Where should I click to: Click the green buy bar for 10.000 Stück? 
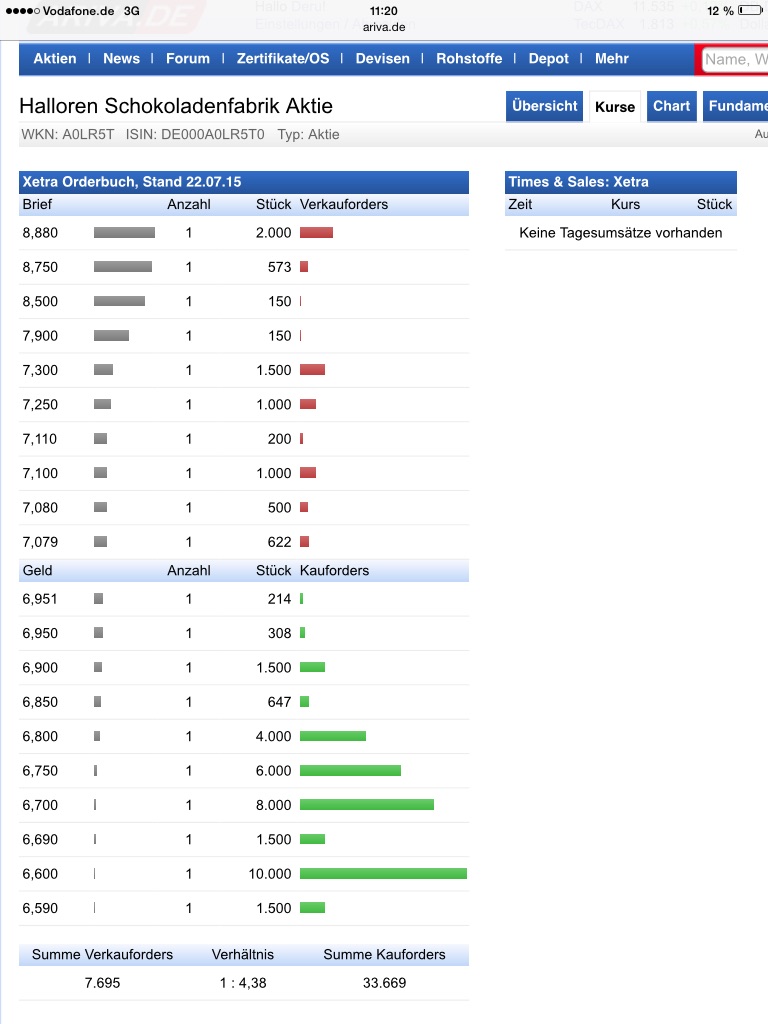[383, 874]
